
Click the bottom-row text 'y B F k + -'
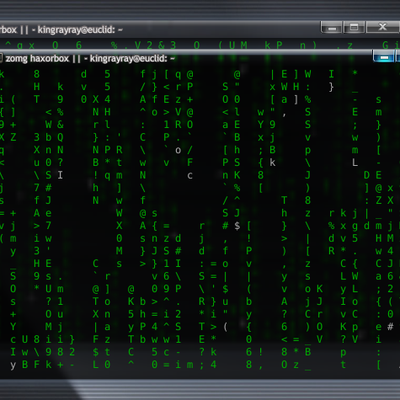tap(42, 365)
